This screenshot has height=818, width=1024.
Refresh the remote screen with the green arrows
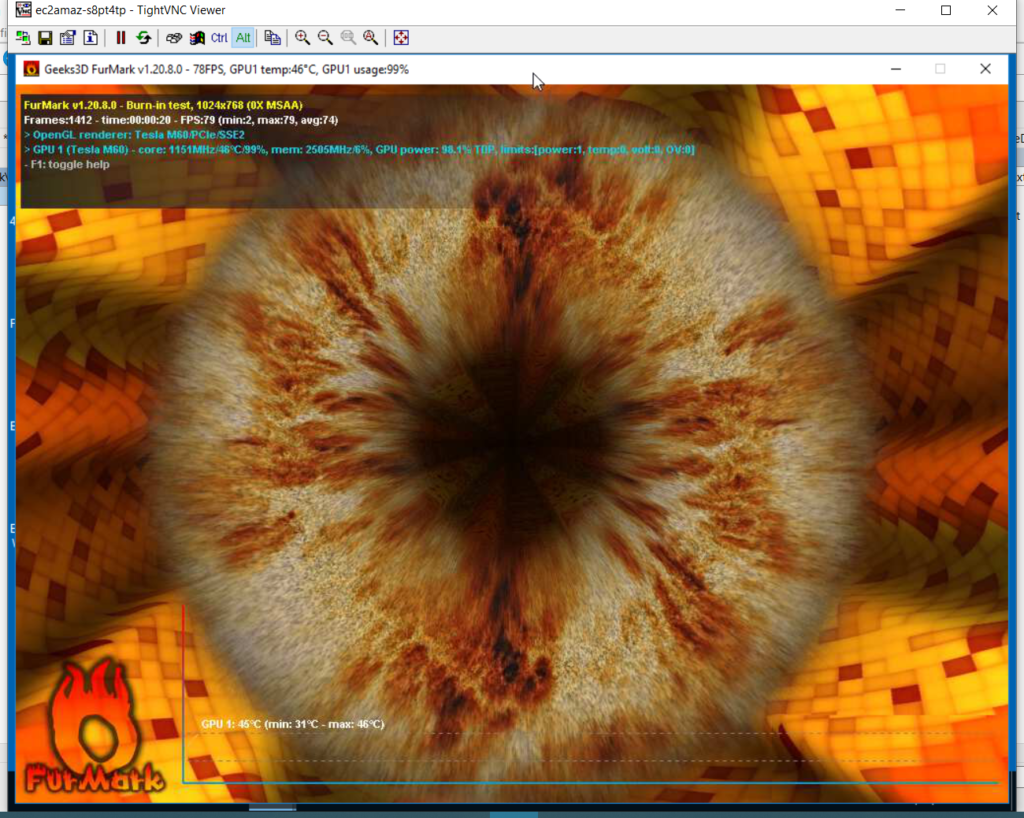144,38
